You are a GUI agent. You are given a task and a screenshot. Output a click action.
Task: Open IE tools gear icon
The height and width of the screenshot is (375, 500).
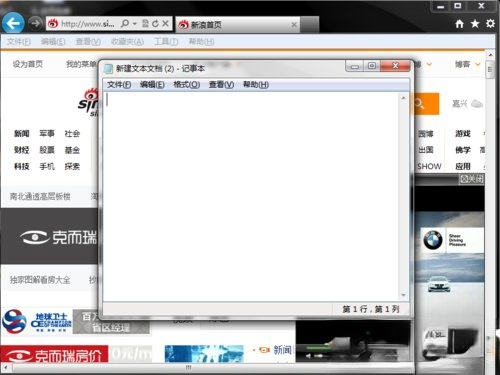490,24
